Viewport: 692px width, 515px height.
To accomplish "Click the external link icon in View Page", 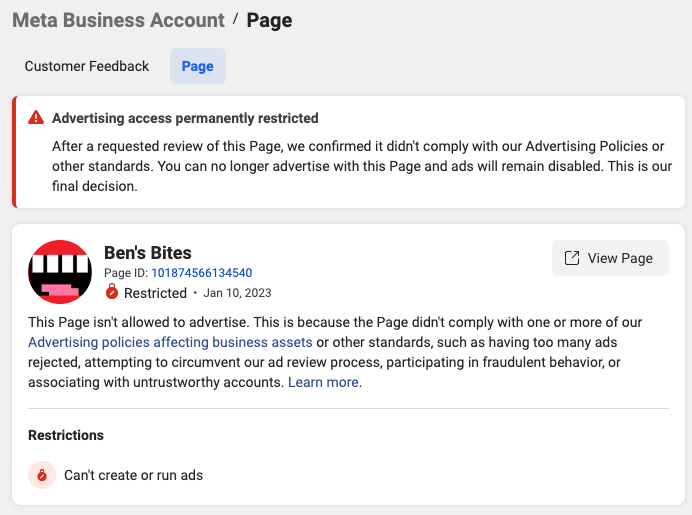I will 572,258.
